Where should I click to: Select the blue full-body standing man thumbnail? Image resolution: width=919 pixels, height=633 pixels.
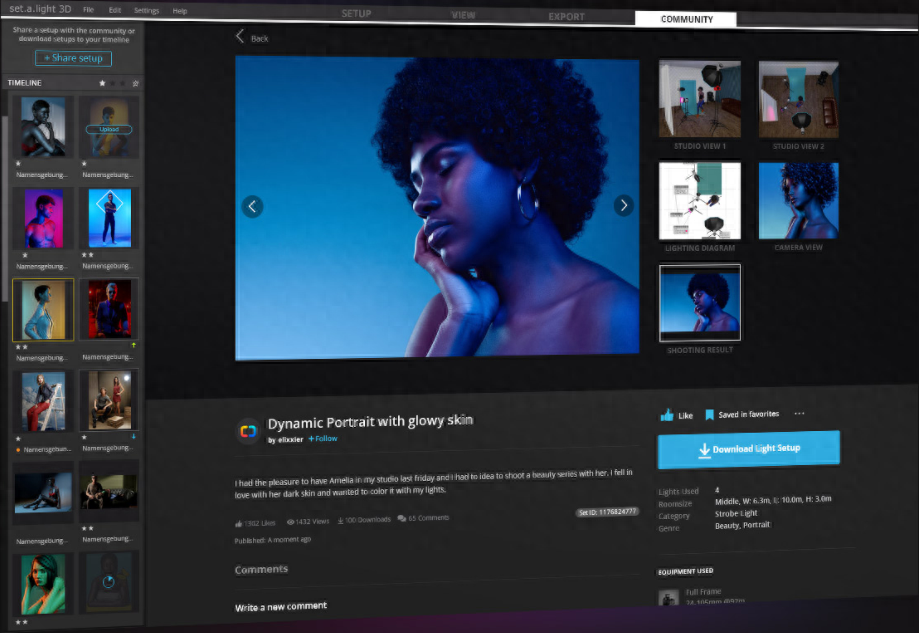tap(110, 218)
